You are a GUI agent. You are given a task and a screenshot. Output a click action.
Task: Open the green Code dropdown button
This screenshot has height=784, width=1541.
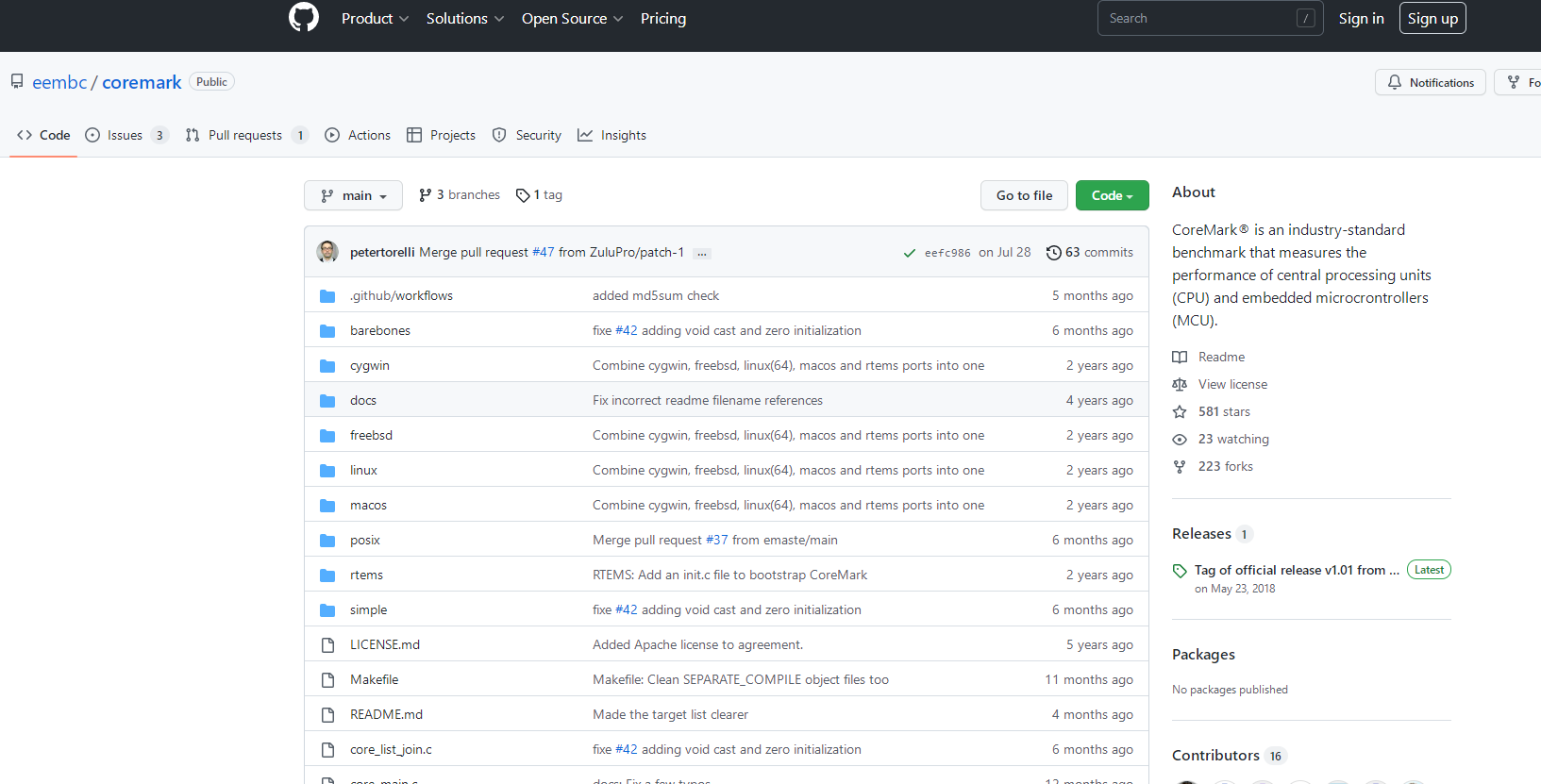tap(1112, 195)
